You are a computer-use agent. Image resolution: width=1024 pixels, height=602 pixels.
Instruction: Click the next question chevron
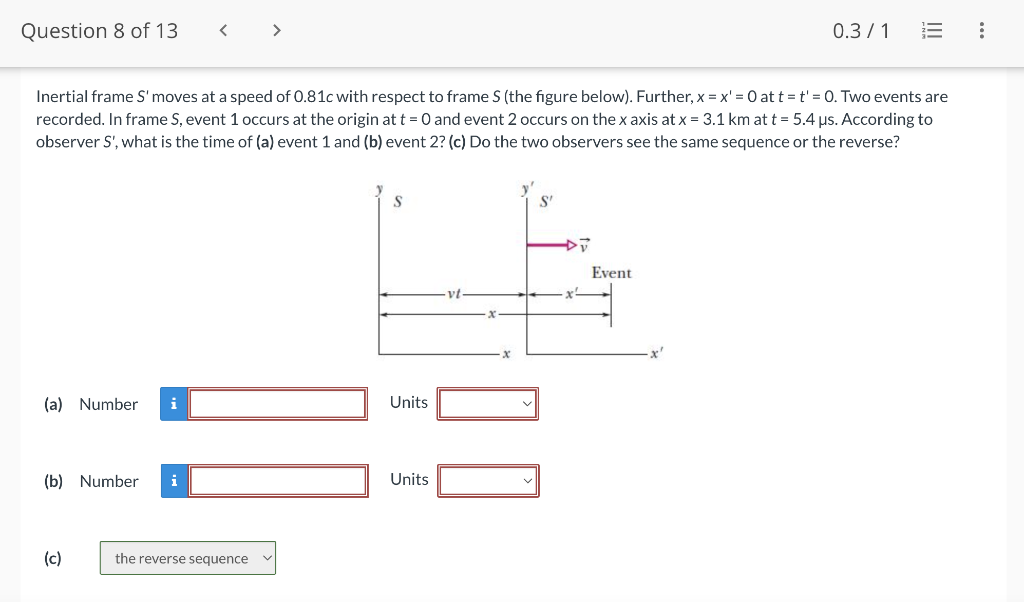coord(277,30)
